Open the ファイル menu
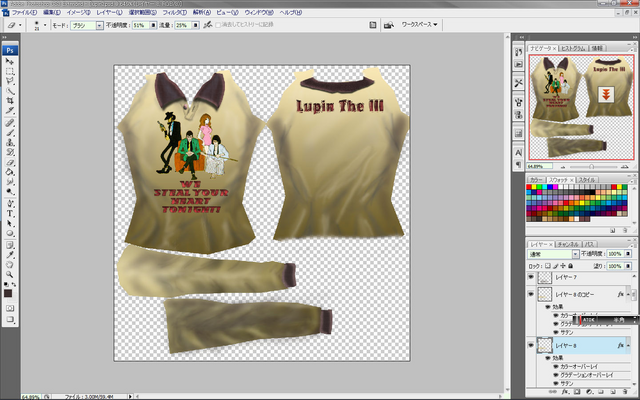 (x=24, y=13)
